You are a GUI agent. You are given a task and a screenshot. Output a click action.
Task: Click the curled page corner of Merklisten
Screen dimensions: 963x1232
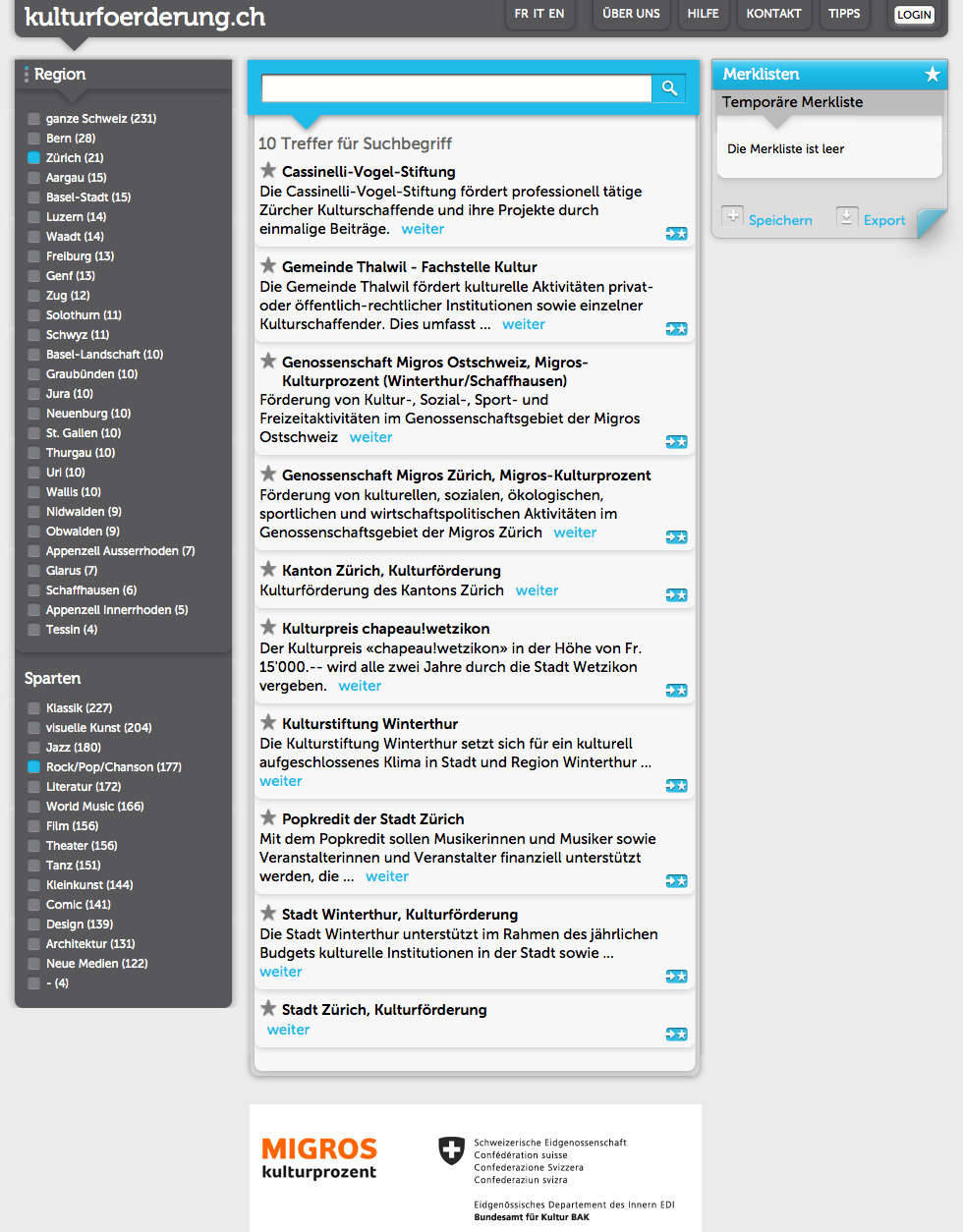(x=932, y=223)
